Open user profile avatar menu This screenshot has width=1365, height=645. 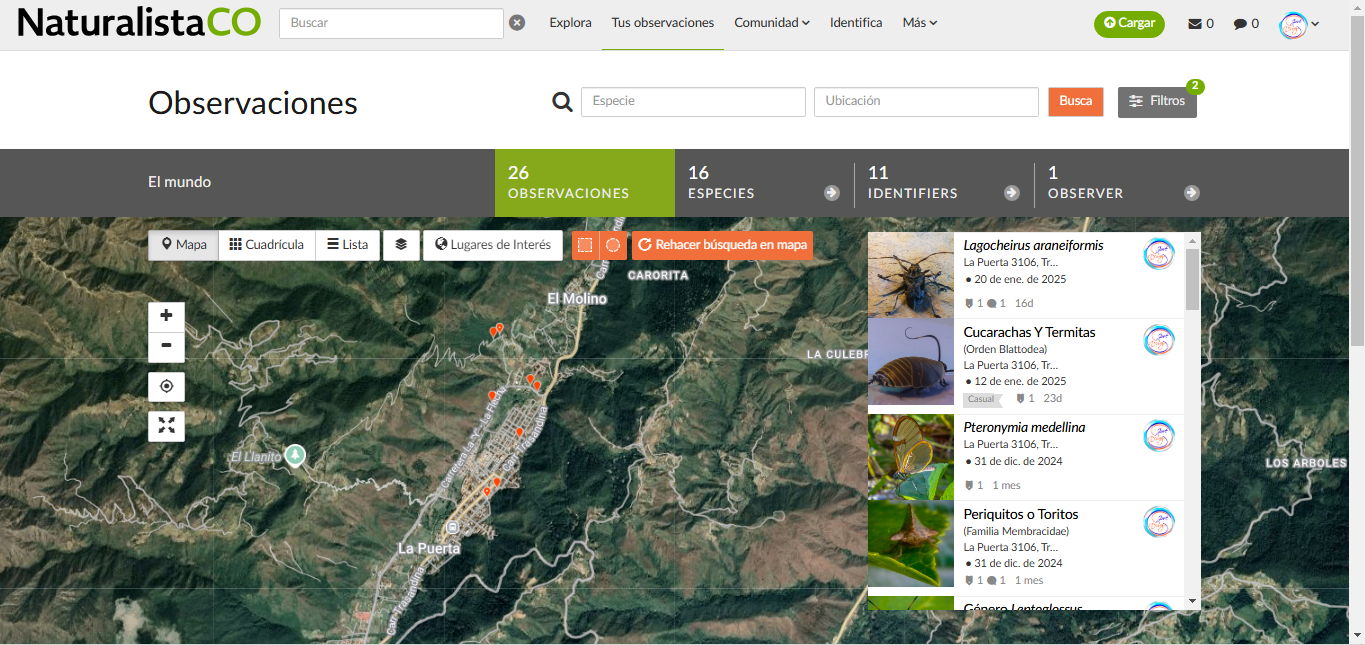(x=1299, y=25)
